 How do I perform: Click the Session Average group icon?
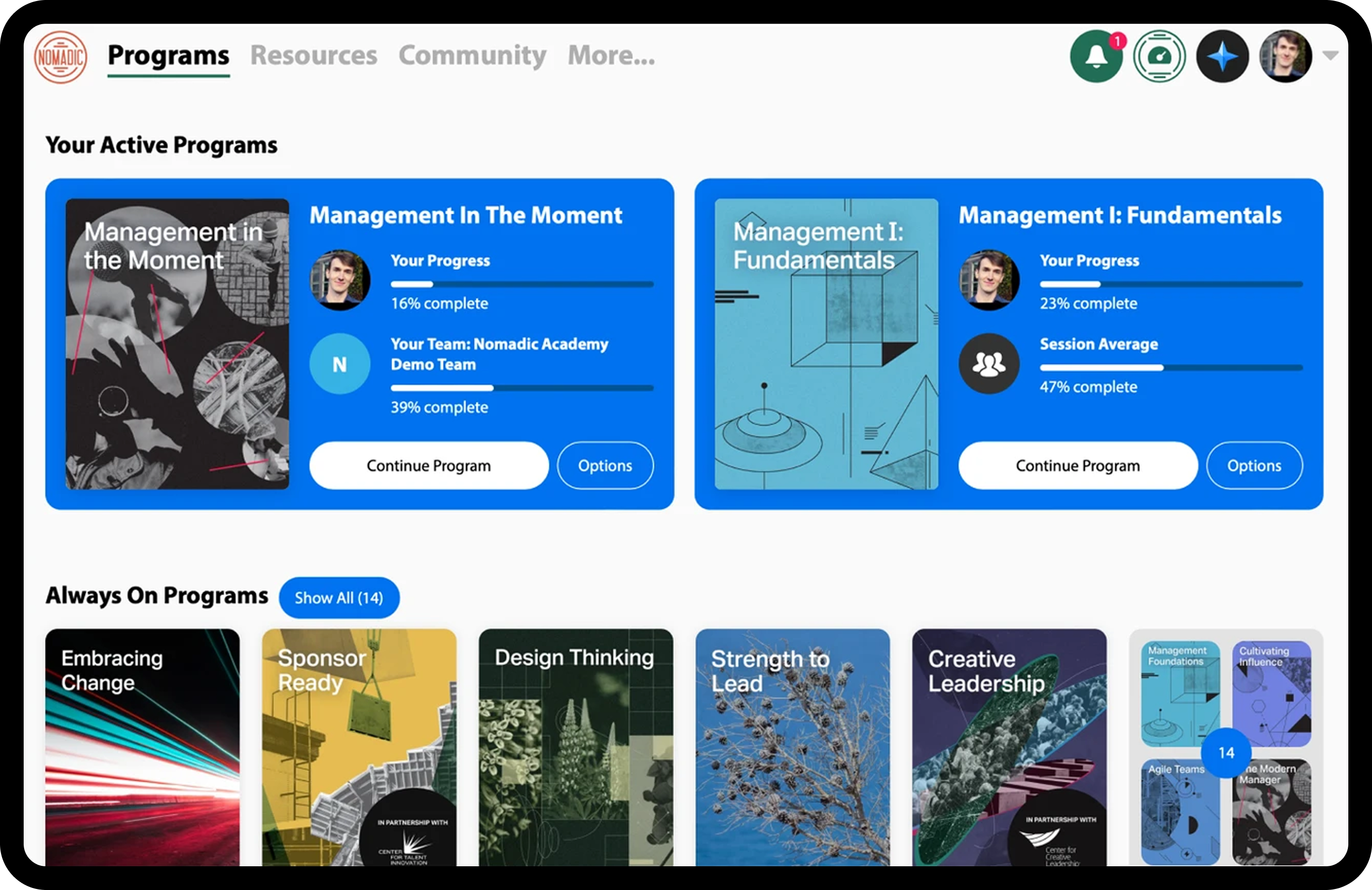(989, 364)
